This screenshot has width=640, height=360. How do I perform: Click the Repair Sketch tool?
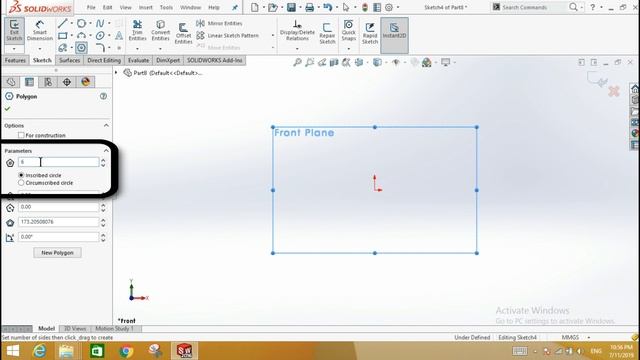coord(327,33)
